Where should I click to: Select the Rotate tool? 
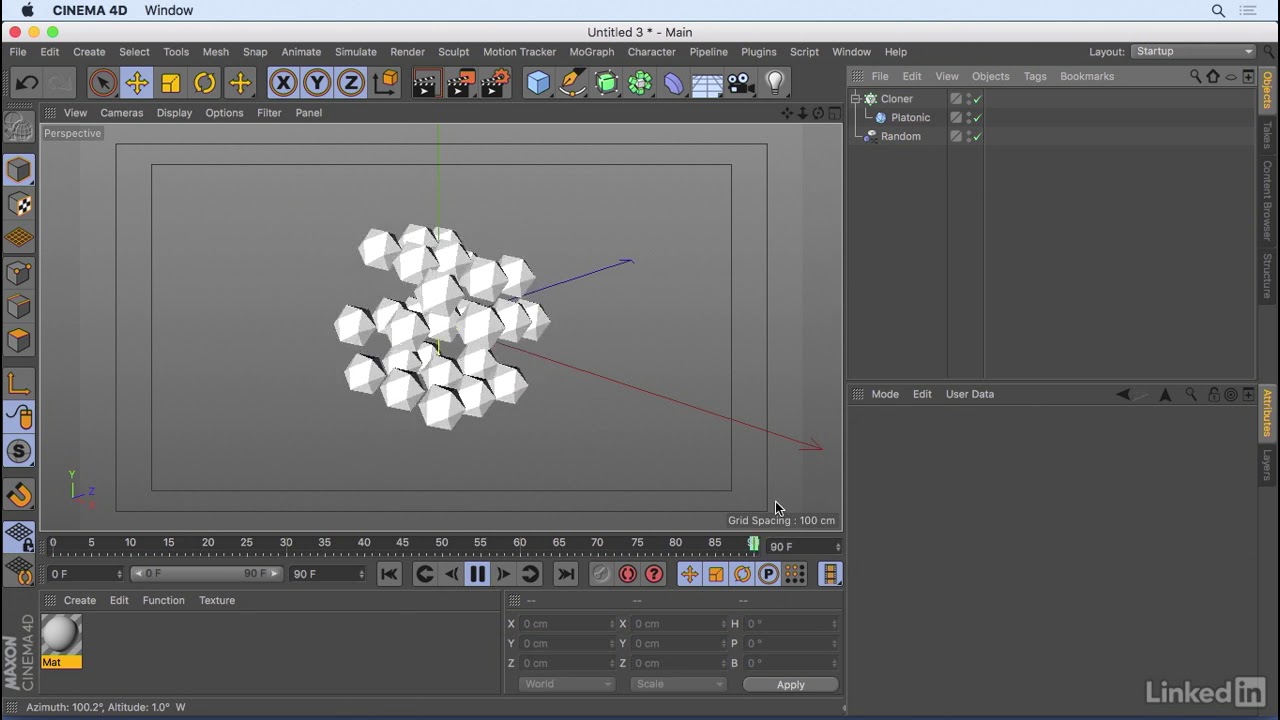tap(205, 83)
